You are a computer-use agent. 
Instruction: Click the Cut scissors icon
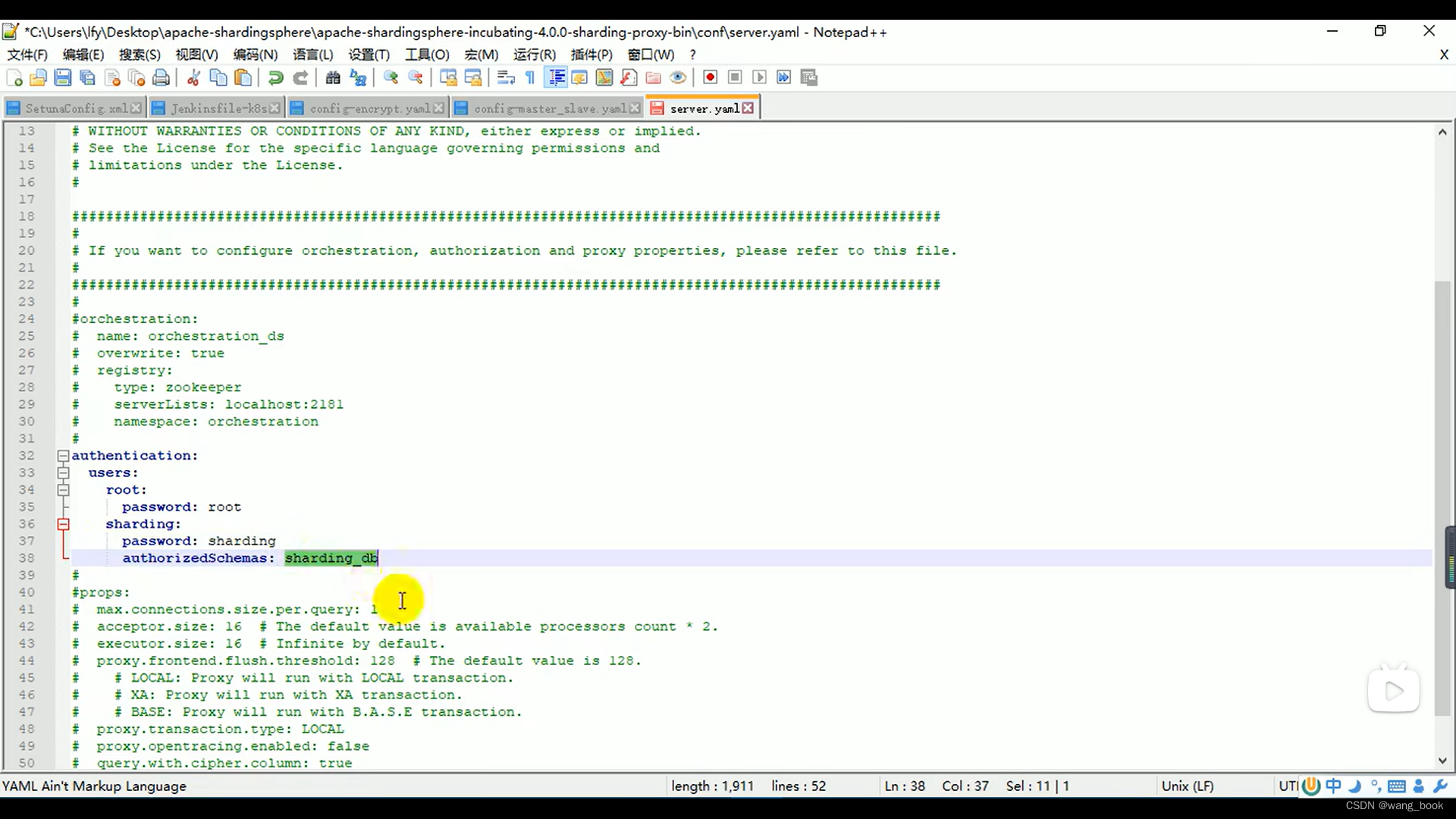[193, 77]
